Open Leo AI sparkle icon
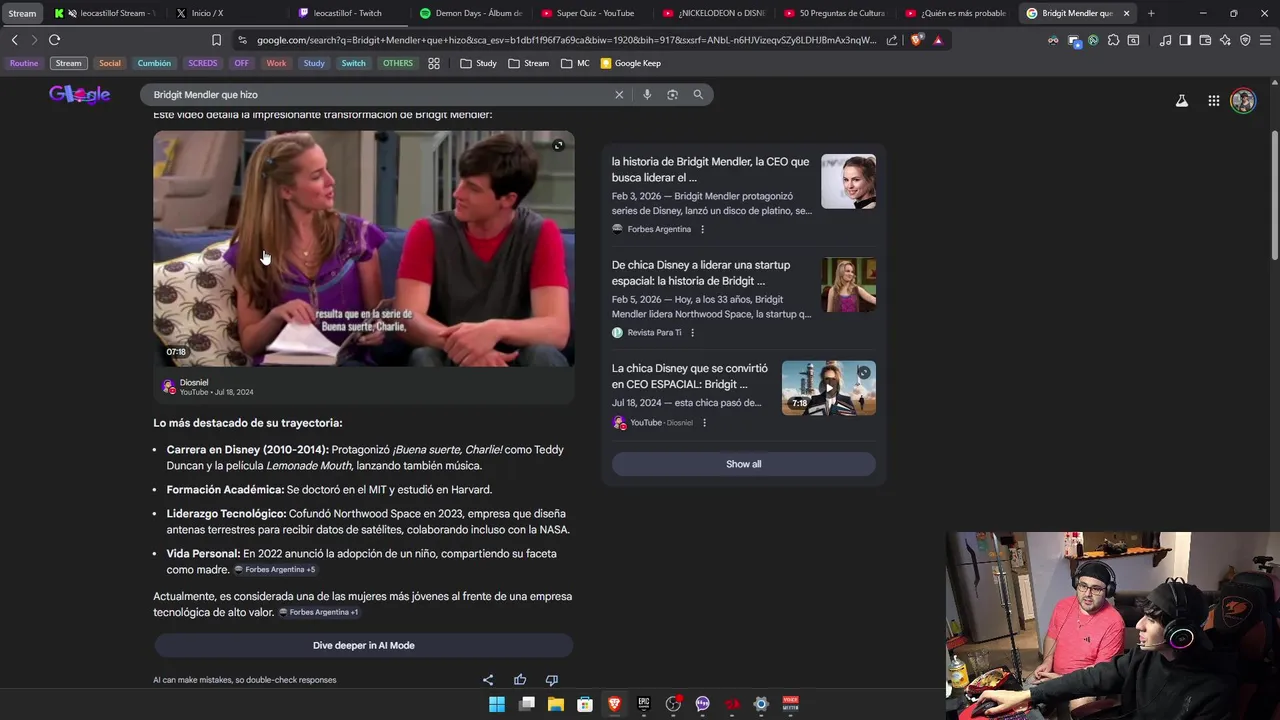Viewport: 1280px width, 720px height. tap(1225, 40)
